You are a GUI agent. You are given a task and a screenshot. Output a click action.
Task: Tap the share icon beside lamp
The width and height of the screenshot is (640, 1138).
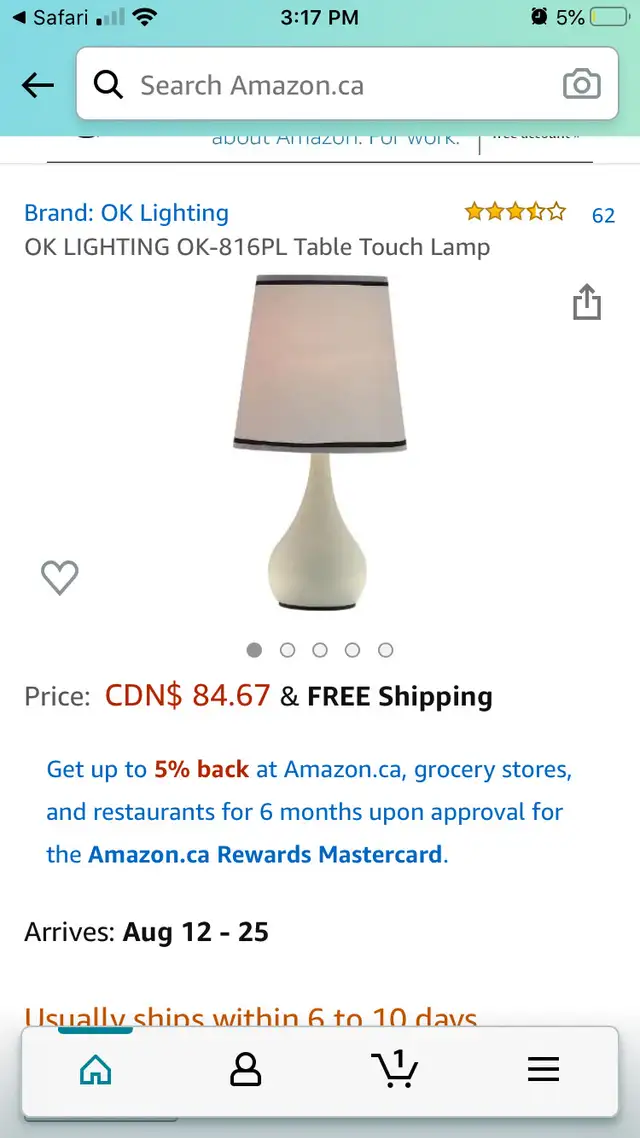coord(586,302)
